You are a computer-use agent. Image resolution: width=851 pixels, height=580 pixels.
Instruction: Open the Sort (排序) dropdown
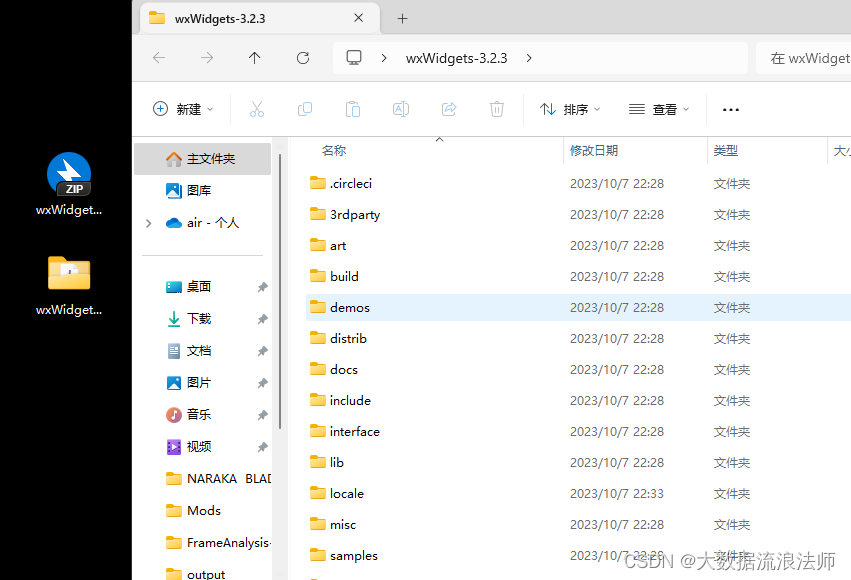pos(570,109)
